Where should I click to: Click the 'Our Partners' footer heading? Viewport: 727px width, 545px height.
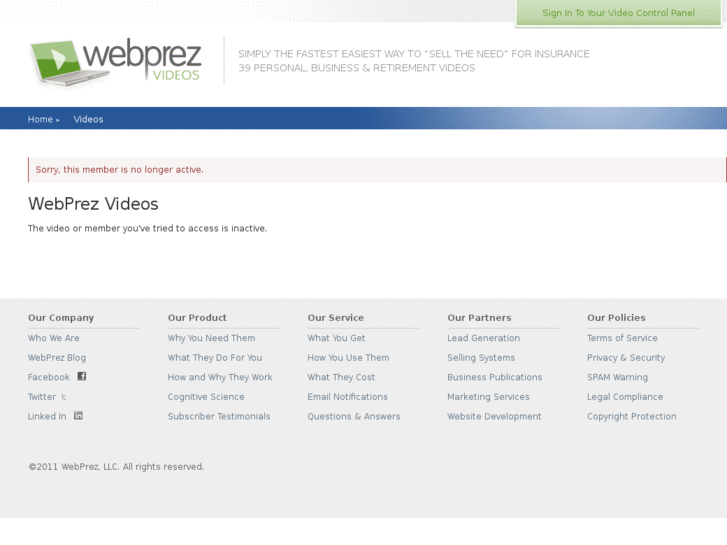tap(479, 318)
